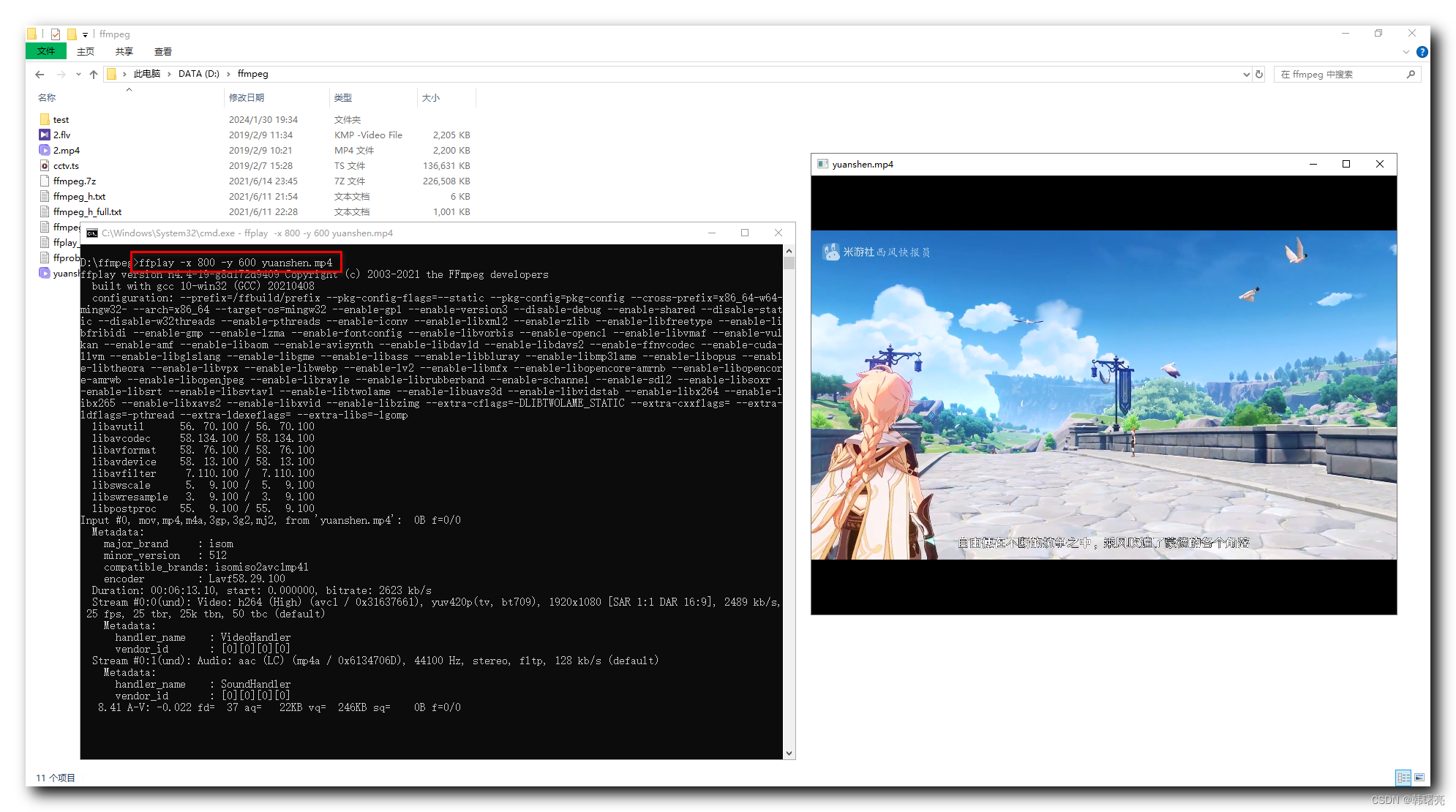Click the cmd.exe icon in the console title bar

91,233
